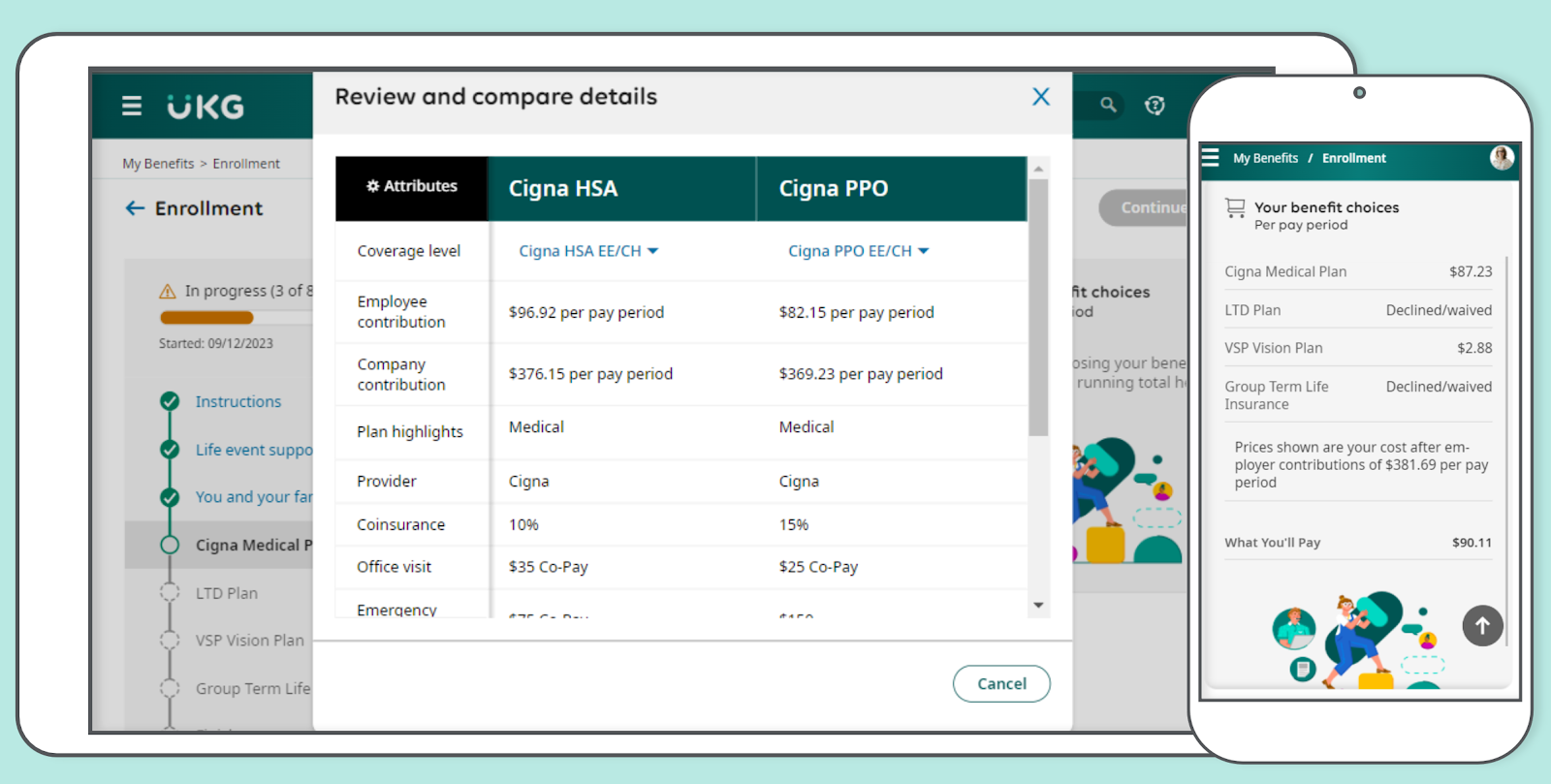
Task: Open My Benefits breadcrumb on mobile
Action: (1265, 158)
